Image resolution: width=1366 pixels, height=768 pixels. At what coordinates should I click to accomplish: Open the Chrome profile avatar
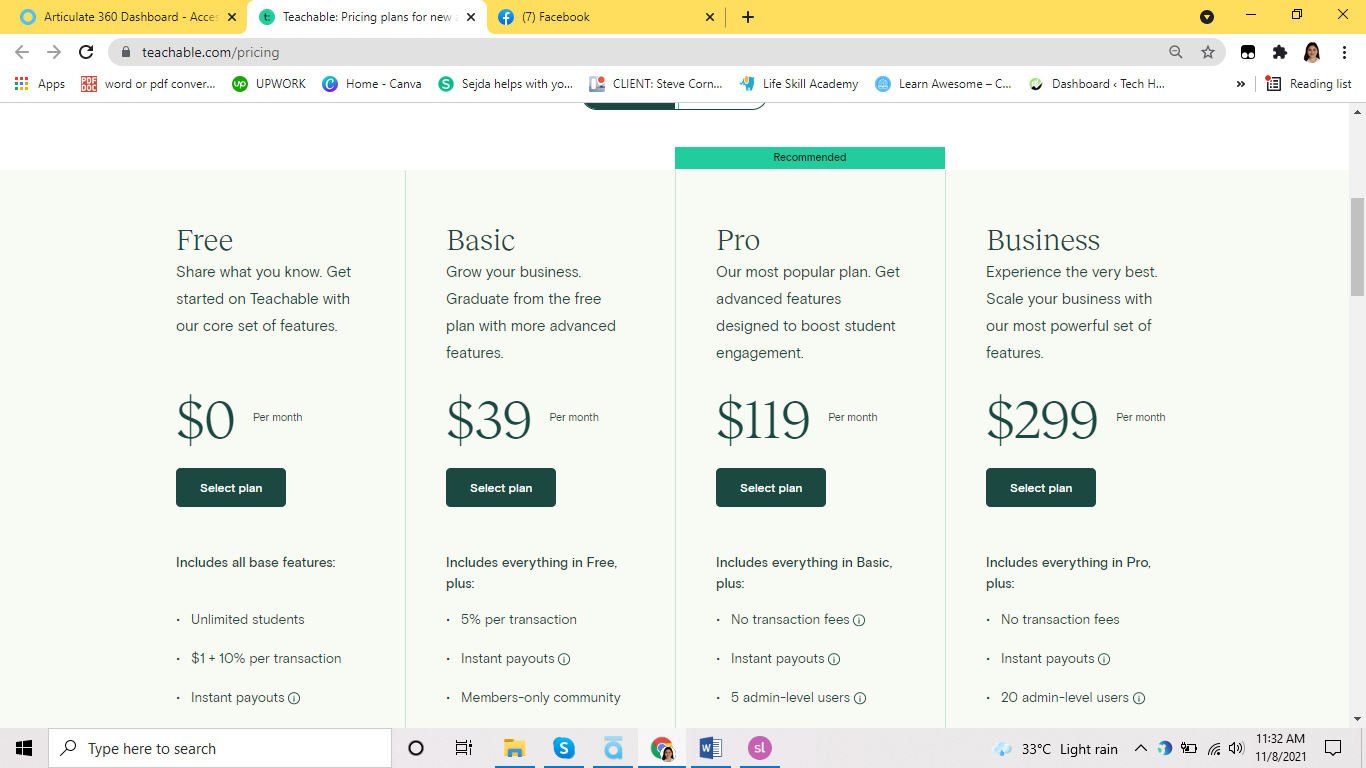point(1312,52)
